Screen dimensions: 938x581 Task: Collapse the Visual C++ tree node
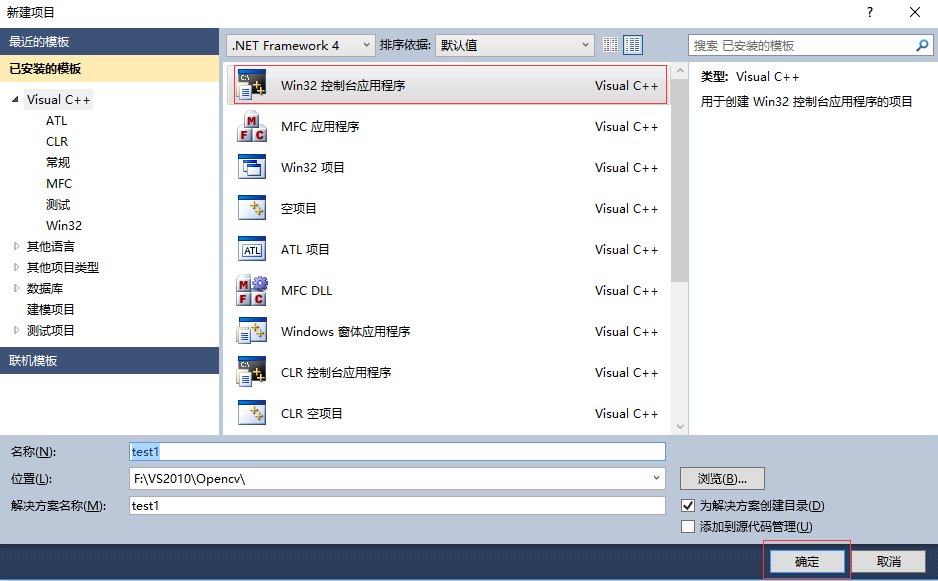[x=15, y=99]
